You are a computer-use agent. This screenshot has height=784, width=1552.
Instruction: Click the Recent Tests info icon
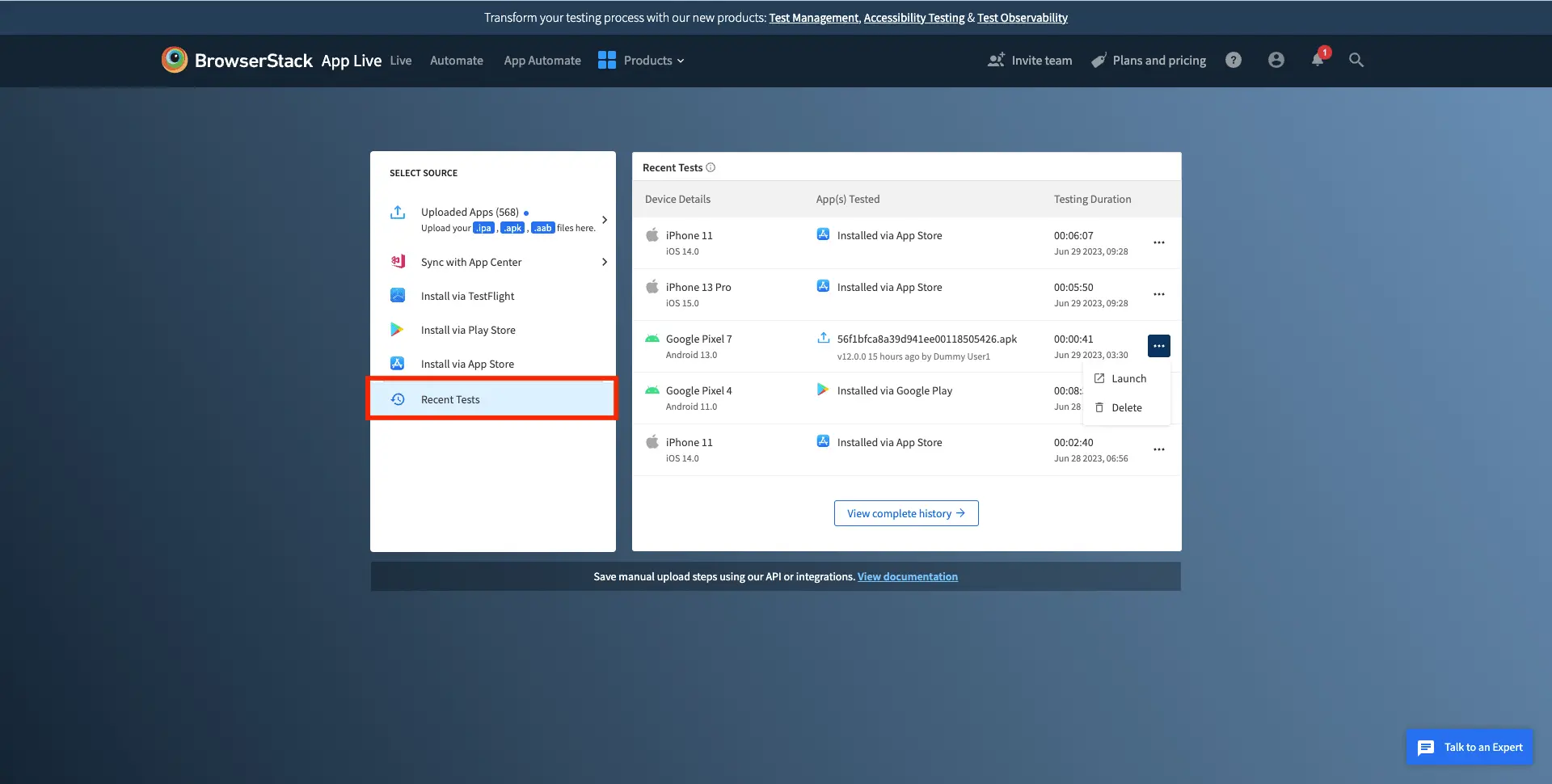pos(711,167)
